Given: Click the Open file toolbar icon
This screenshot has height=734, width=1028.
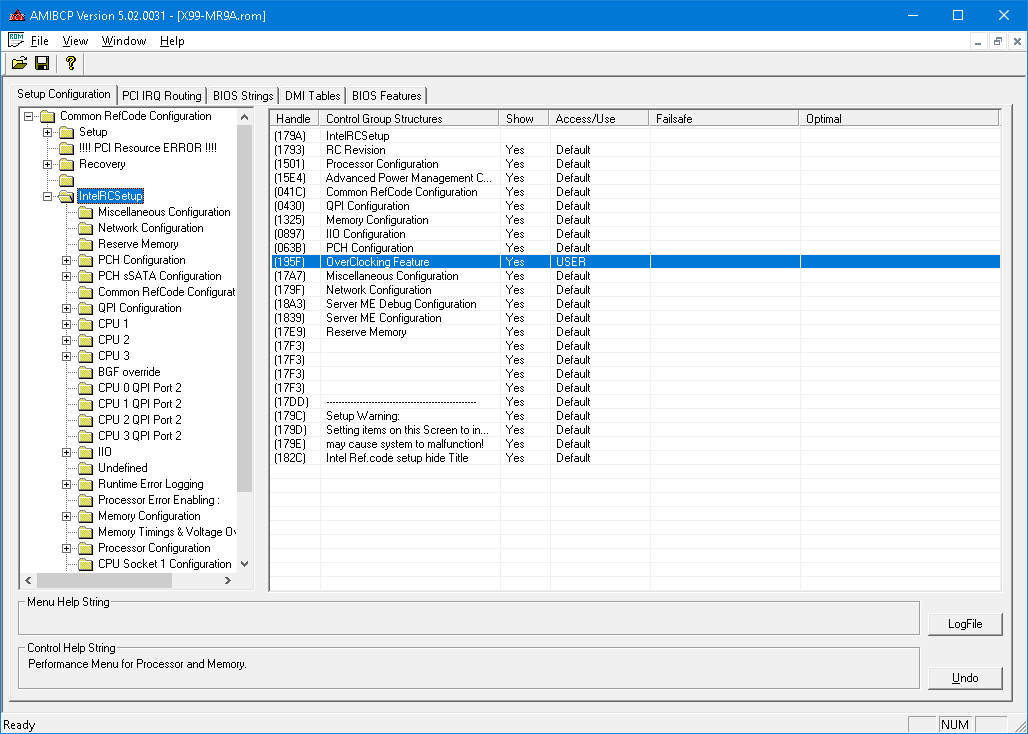Looking at the screenshot, I should (20, 63).
